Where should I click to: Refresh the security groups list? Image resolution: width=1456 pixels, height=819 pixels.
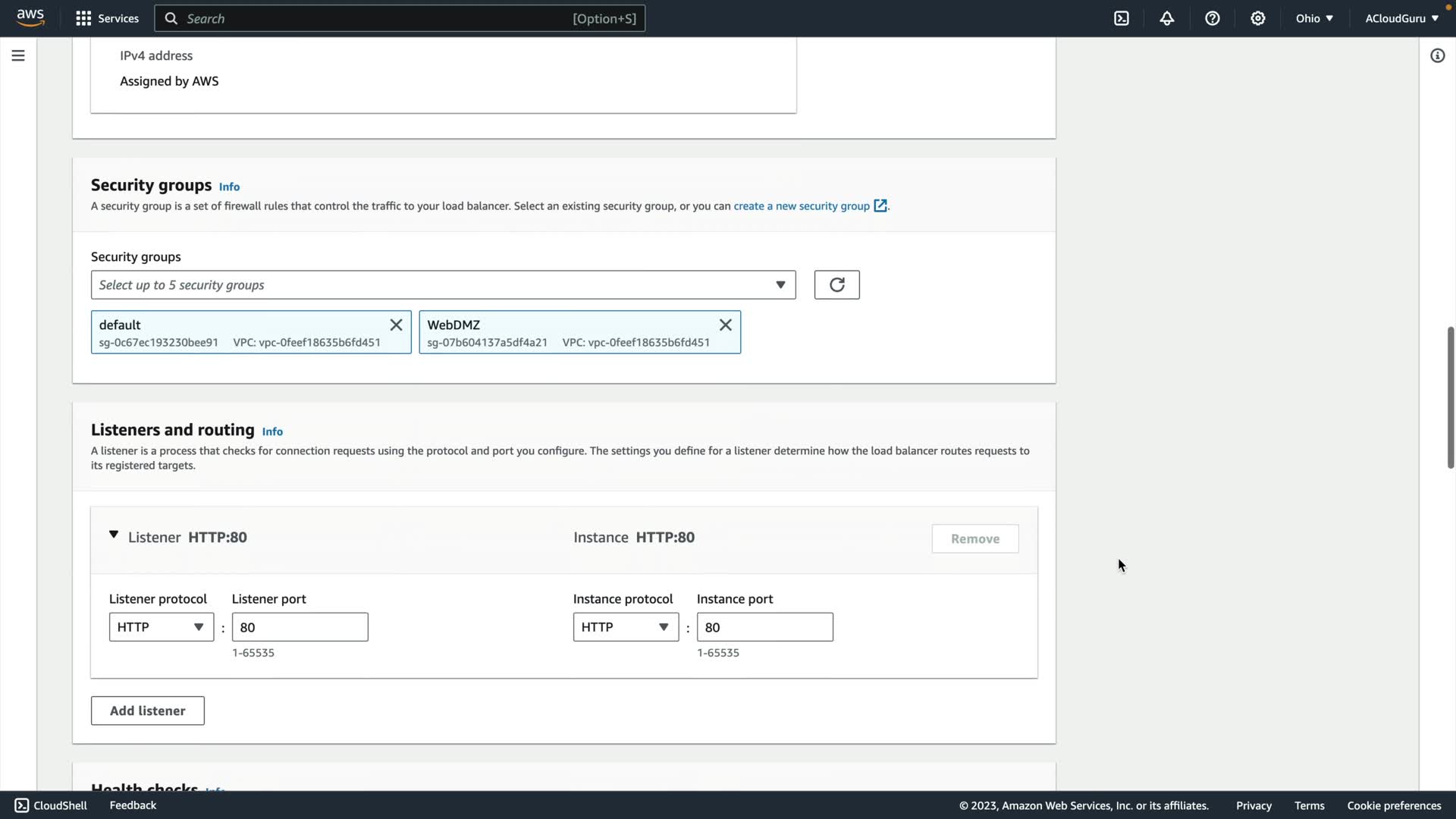[x=836, y=284]
